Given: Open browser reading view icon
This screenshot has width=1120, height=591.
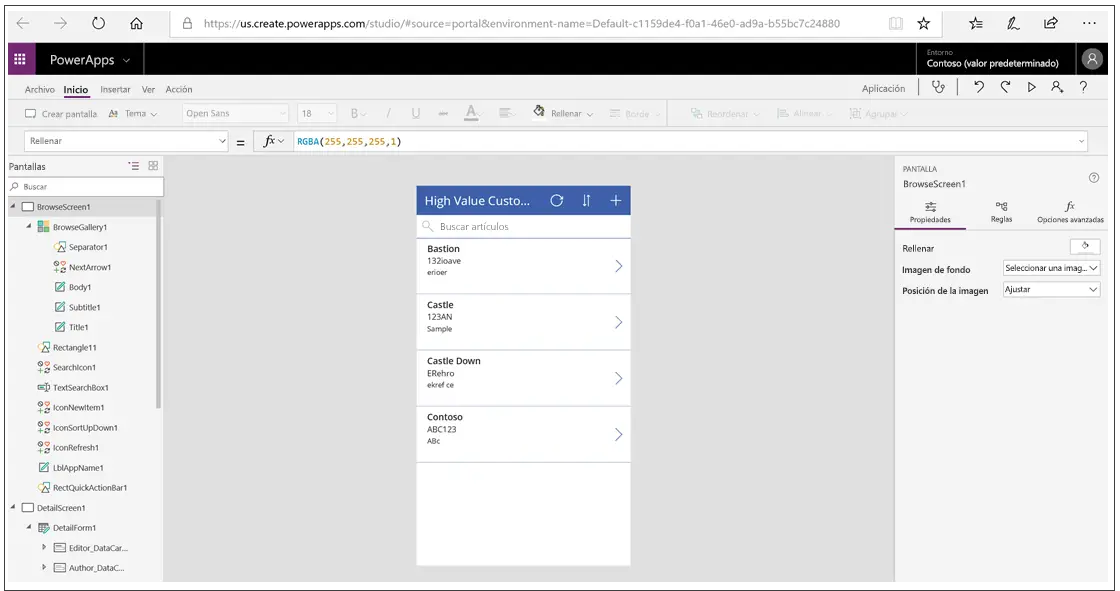Looking at the screenshot, I should pyautogui.click(x=896, y=24).
